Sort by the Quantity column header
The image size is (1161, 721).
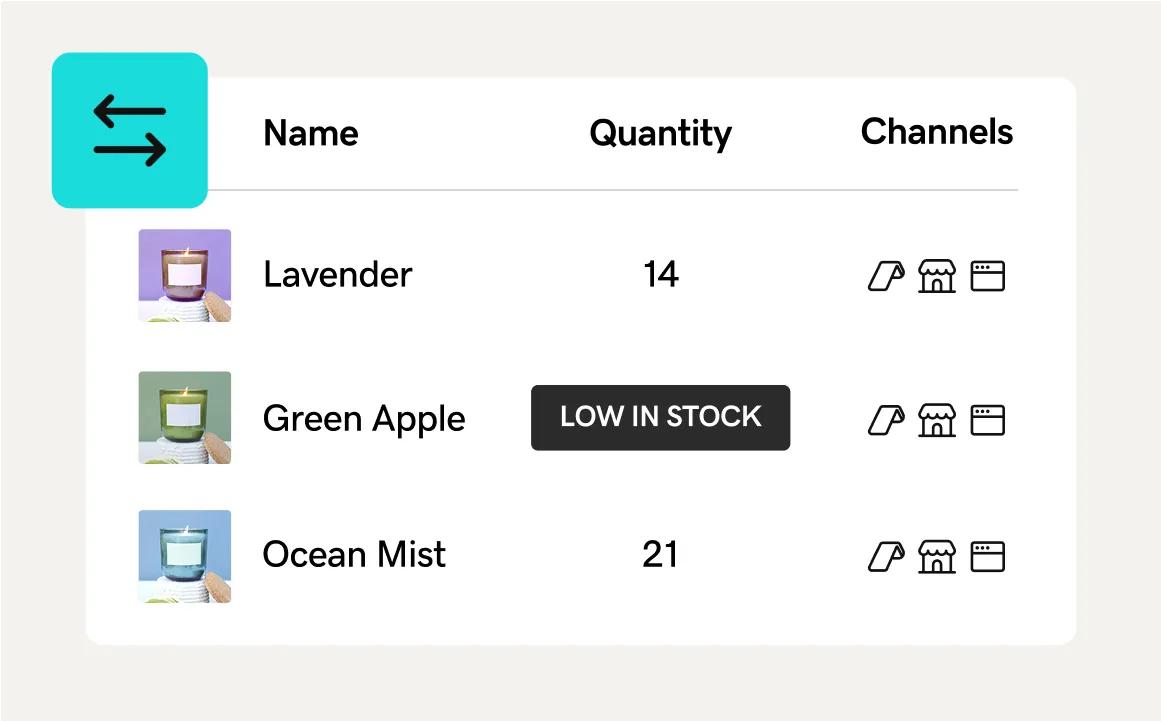[x=660, y=133]
